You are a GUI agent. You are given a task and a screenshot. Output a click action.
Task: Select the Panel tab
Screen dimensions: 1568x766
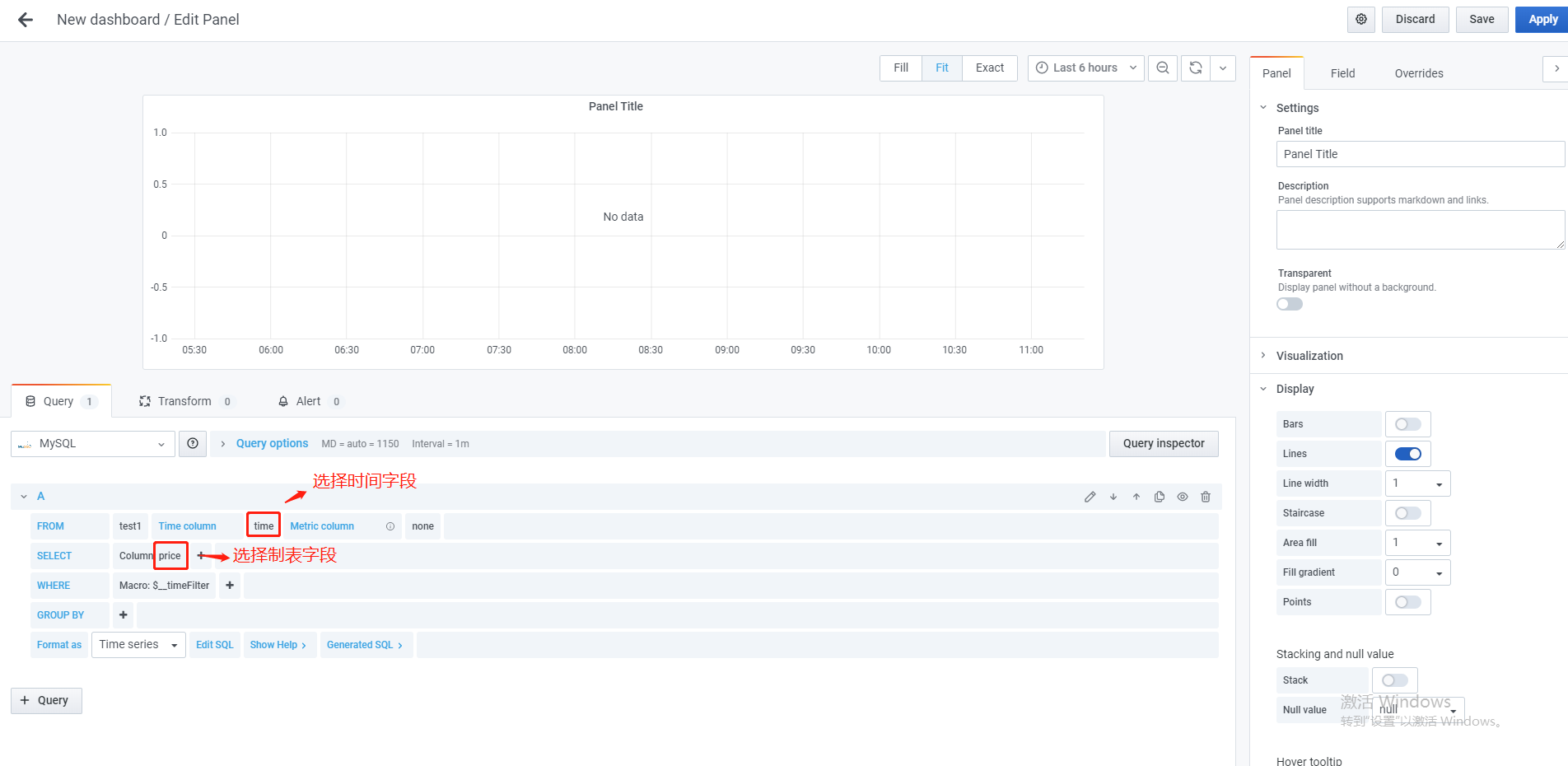(x=1276, y=73)
